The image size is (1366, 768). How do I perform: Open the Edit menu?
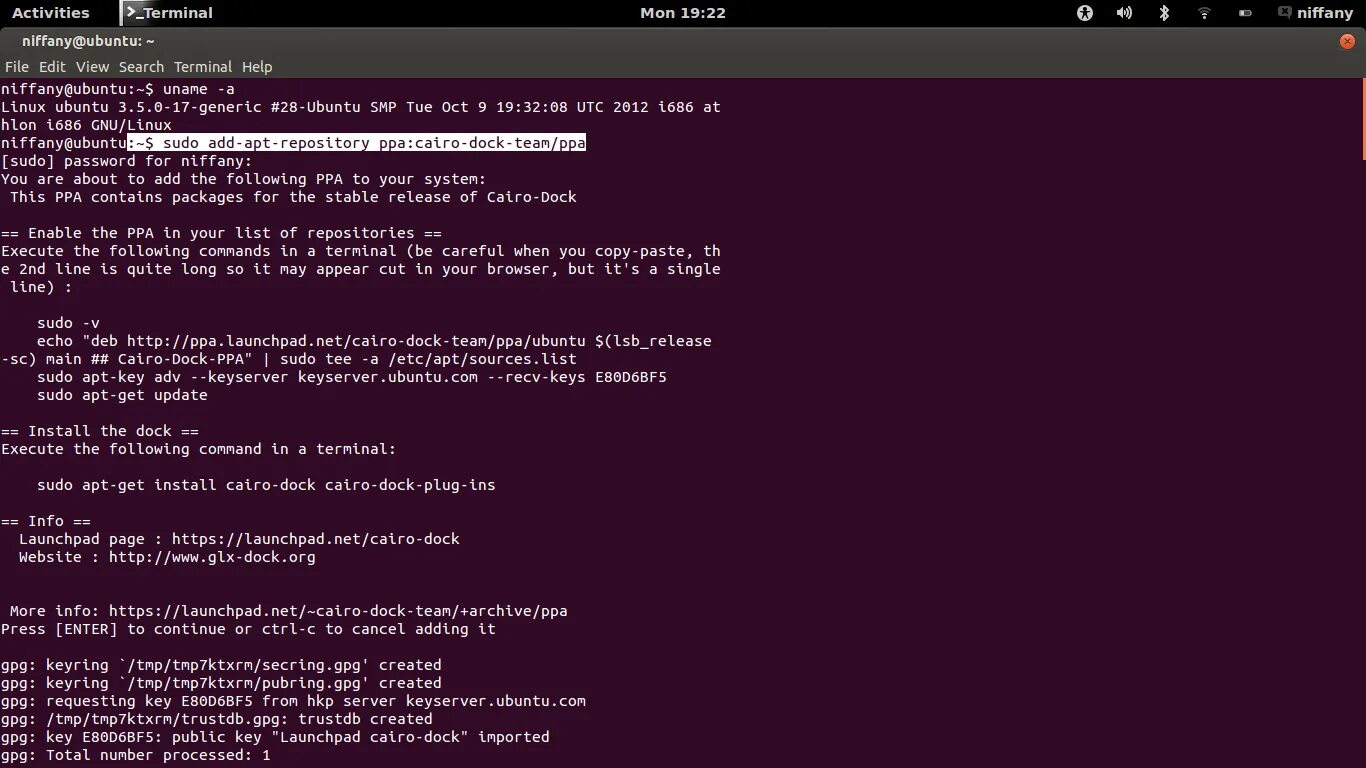(x=52, y=67)
